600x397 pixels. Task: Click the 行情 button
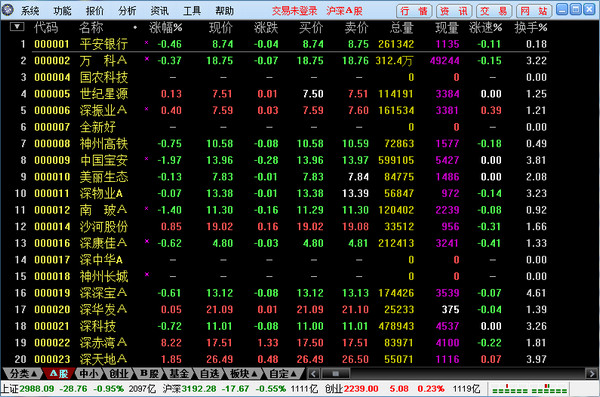coord(414,11)
